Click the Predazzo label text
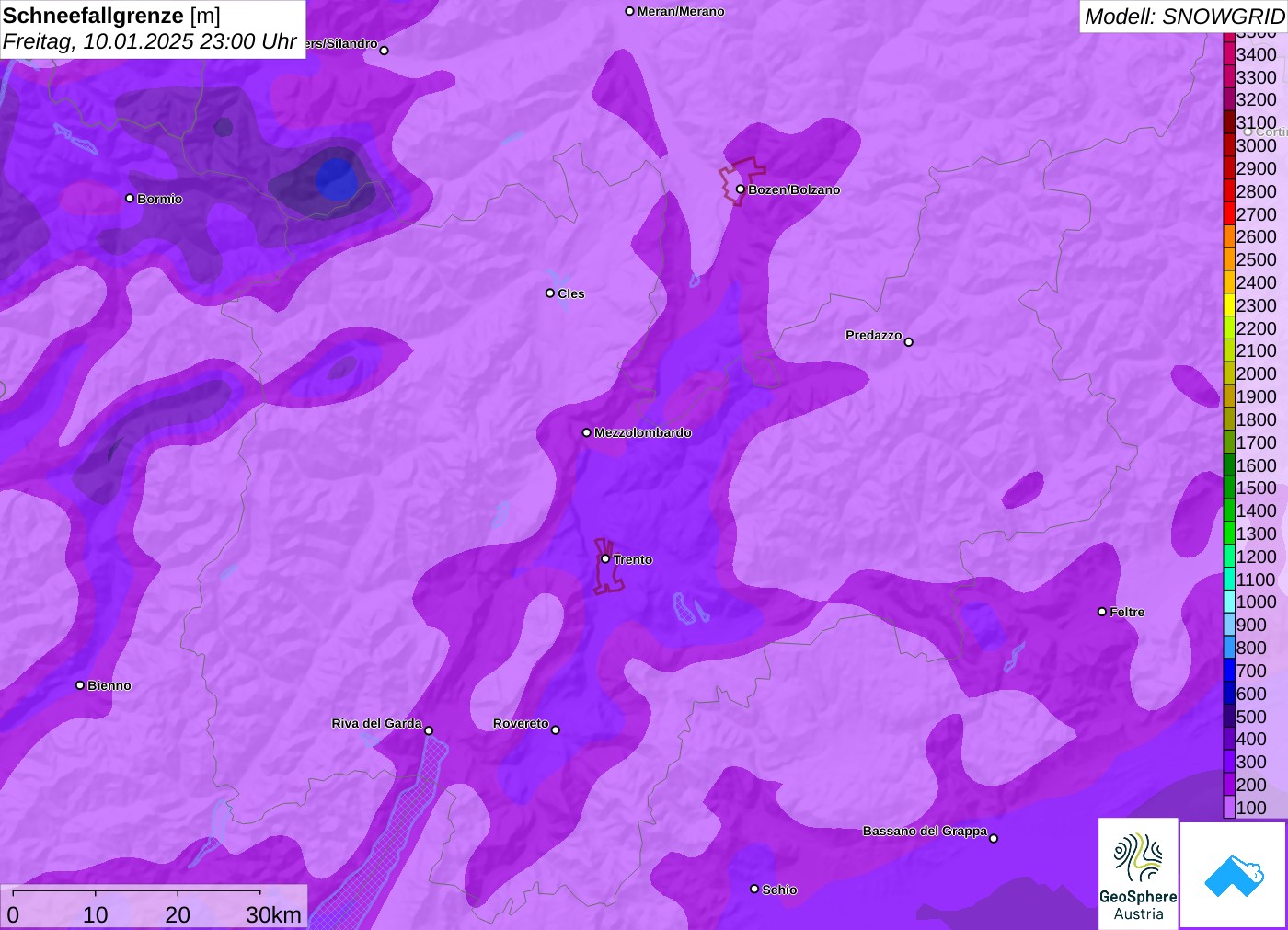 pyautogui.click(x=874, y=335)
